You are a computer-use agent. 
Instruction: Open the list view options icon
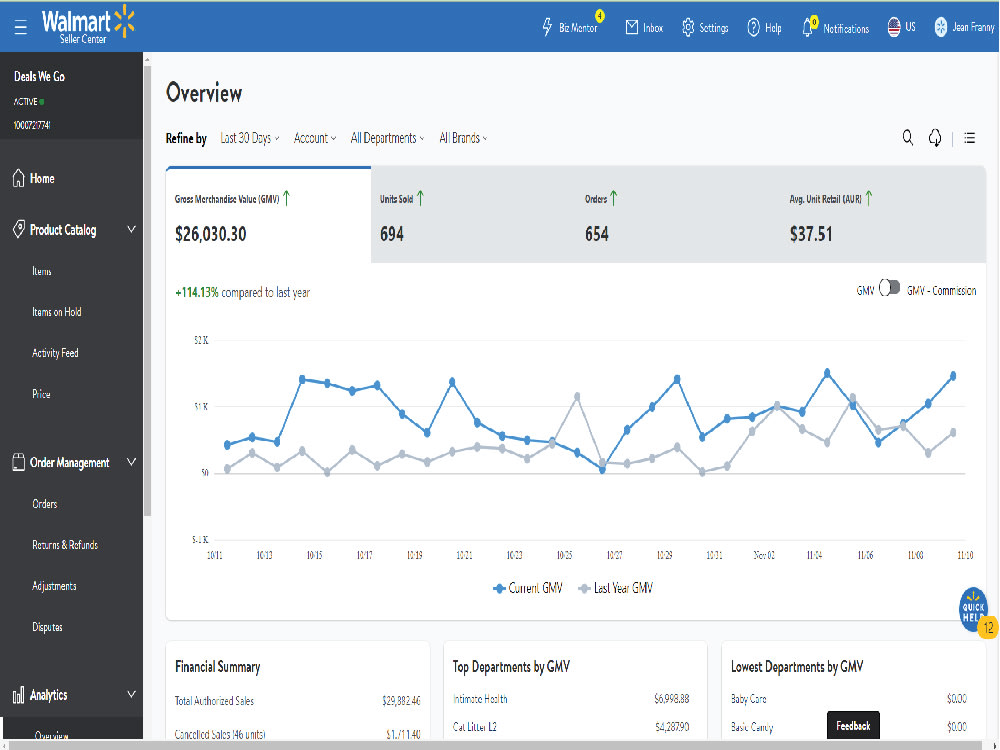click(969, 138)
